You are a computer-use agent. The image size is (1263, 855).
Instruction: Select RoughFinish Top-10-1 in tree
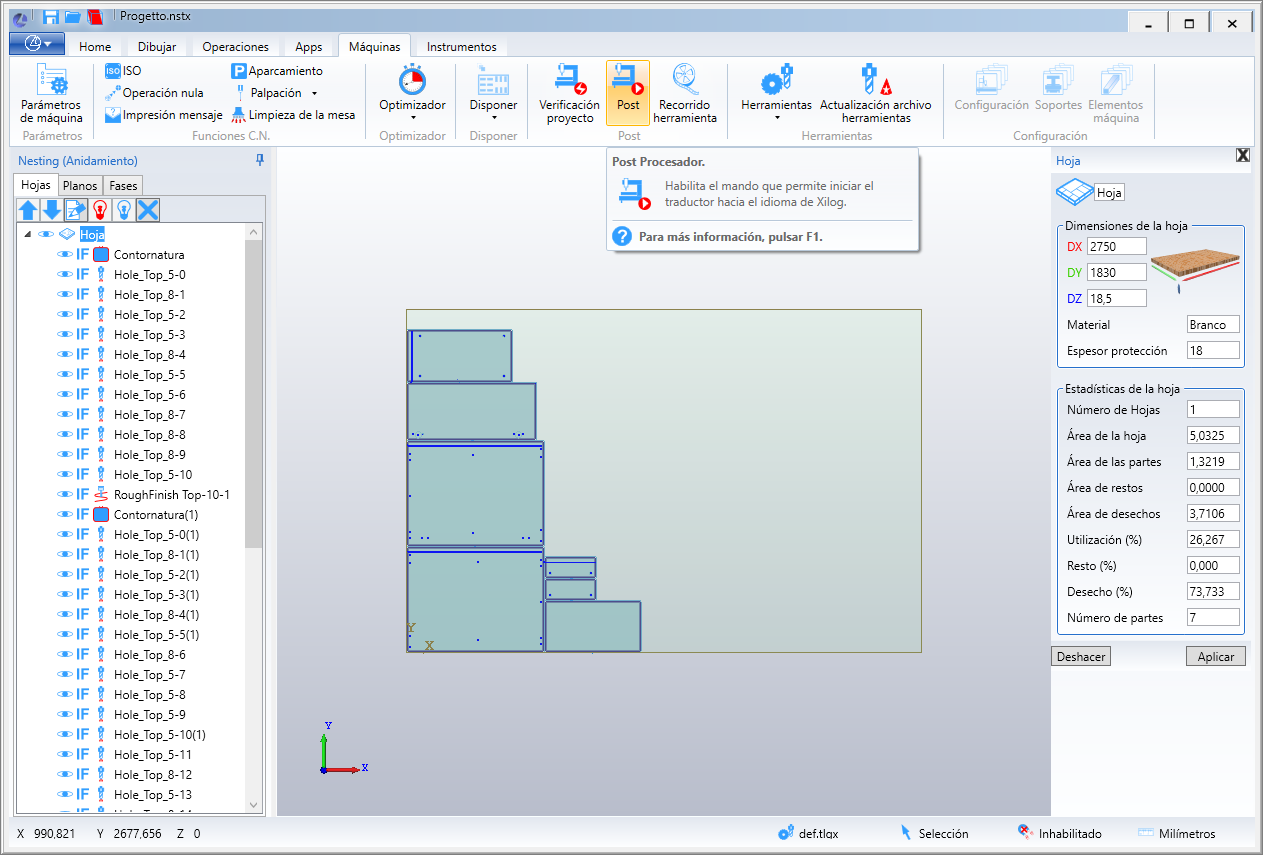pos(172,494)
